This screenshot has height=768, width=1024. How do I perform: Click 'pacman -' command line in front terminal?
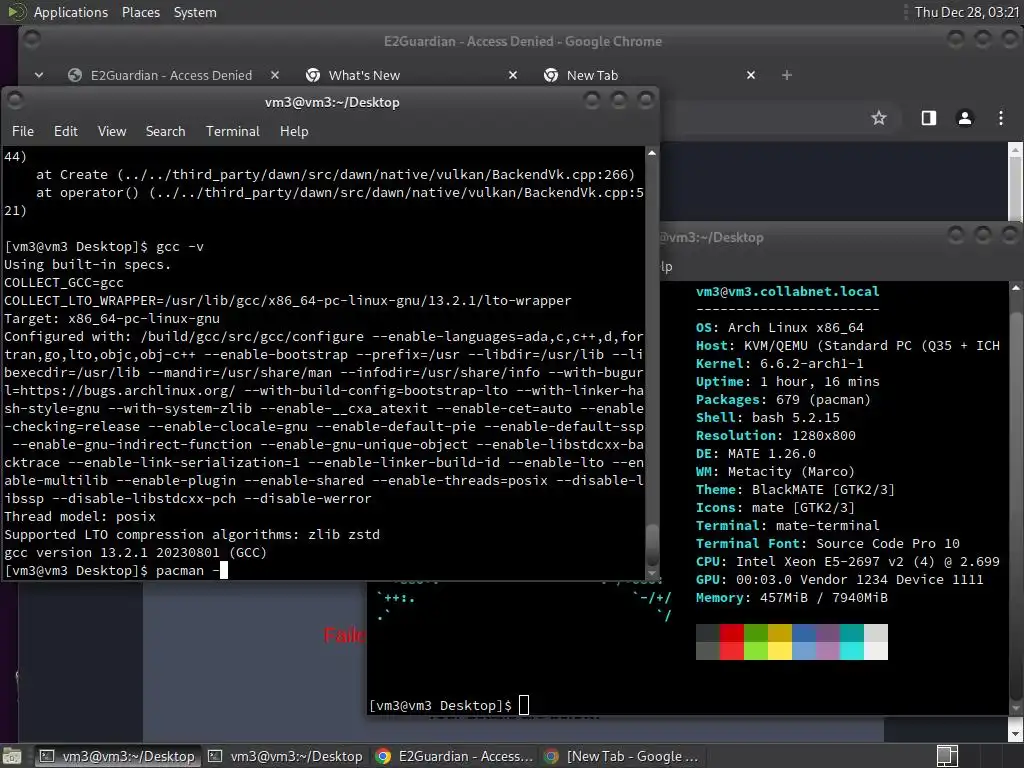[x=116, y=571]
